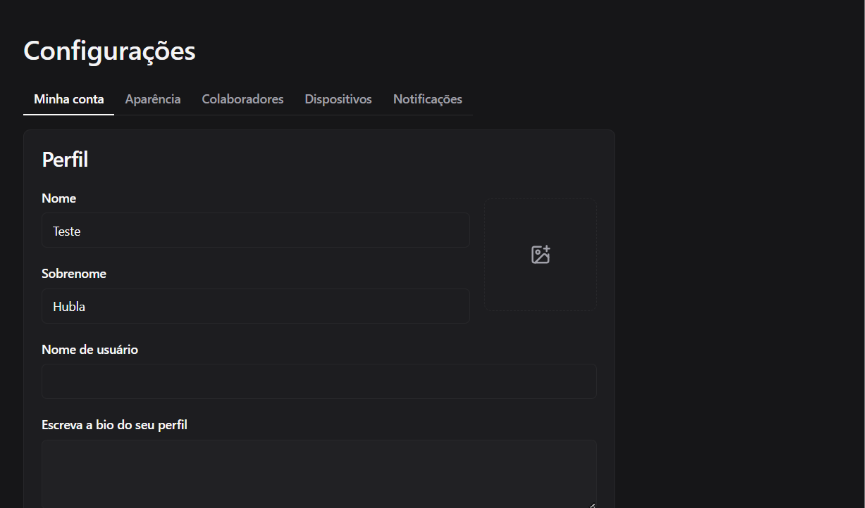This screenshot has height=508, width=865.
Task: Click the Escreva a bio label
Action: click(115, 425)
